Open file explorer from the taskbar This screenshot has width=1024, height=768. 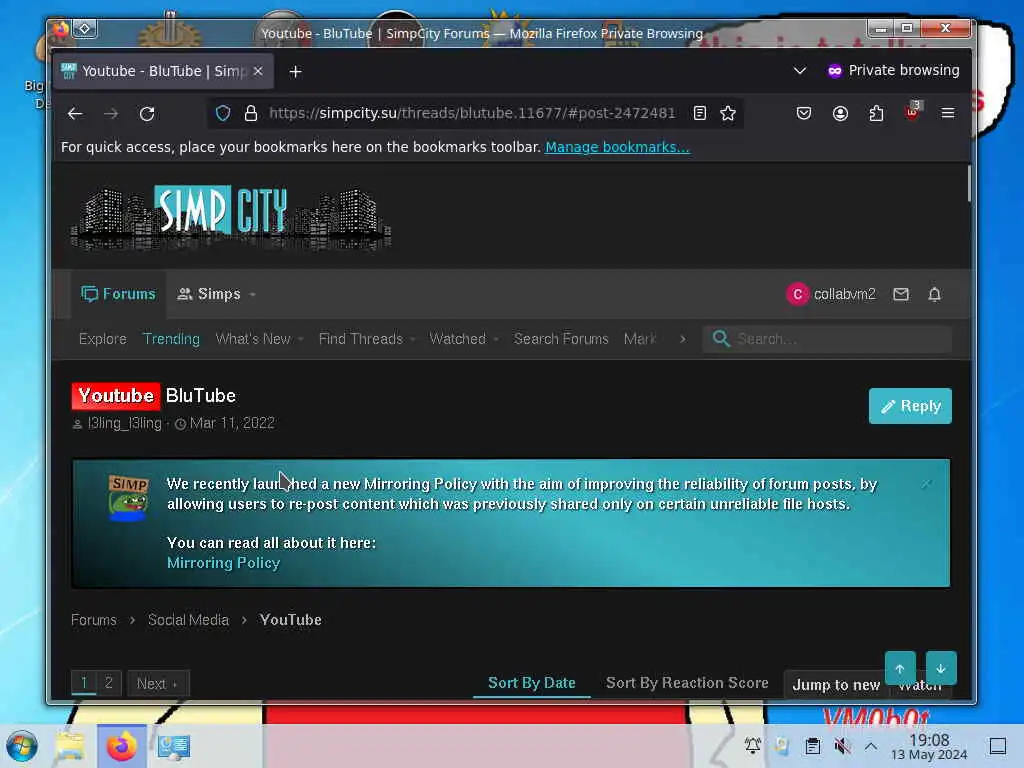pyautogui.click(x=70, y=746)
